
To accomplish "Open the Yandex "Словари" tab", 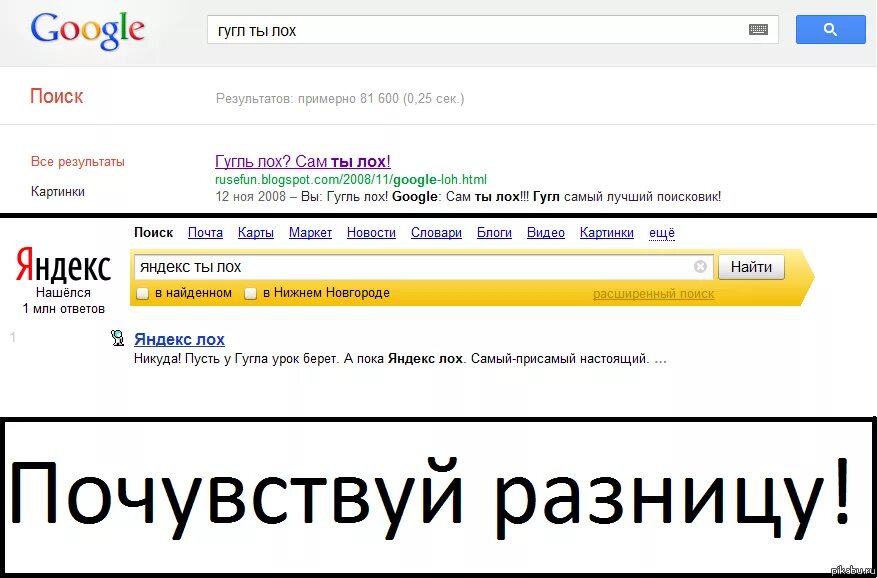I will click(x=436, y=233).
